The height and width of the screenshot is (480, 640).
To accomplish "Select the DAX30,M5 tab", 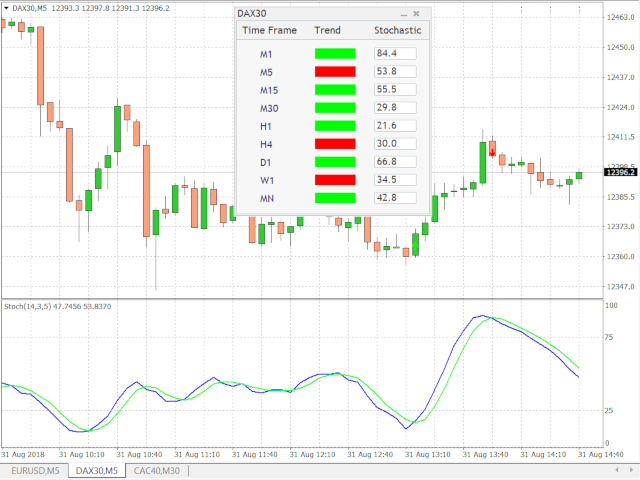I will [x=97, y=471].
